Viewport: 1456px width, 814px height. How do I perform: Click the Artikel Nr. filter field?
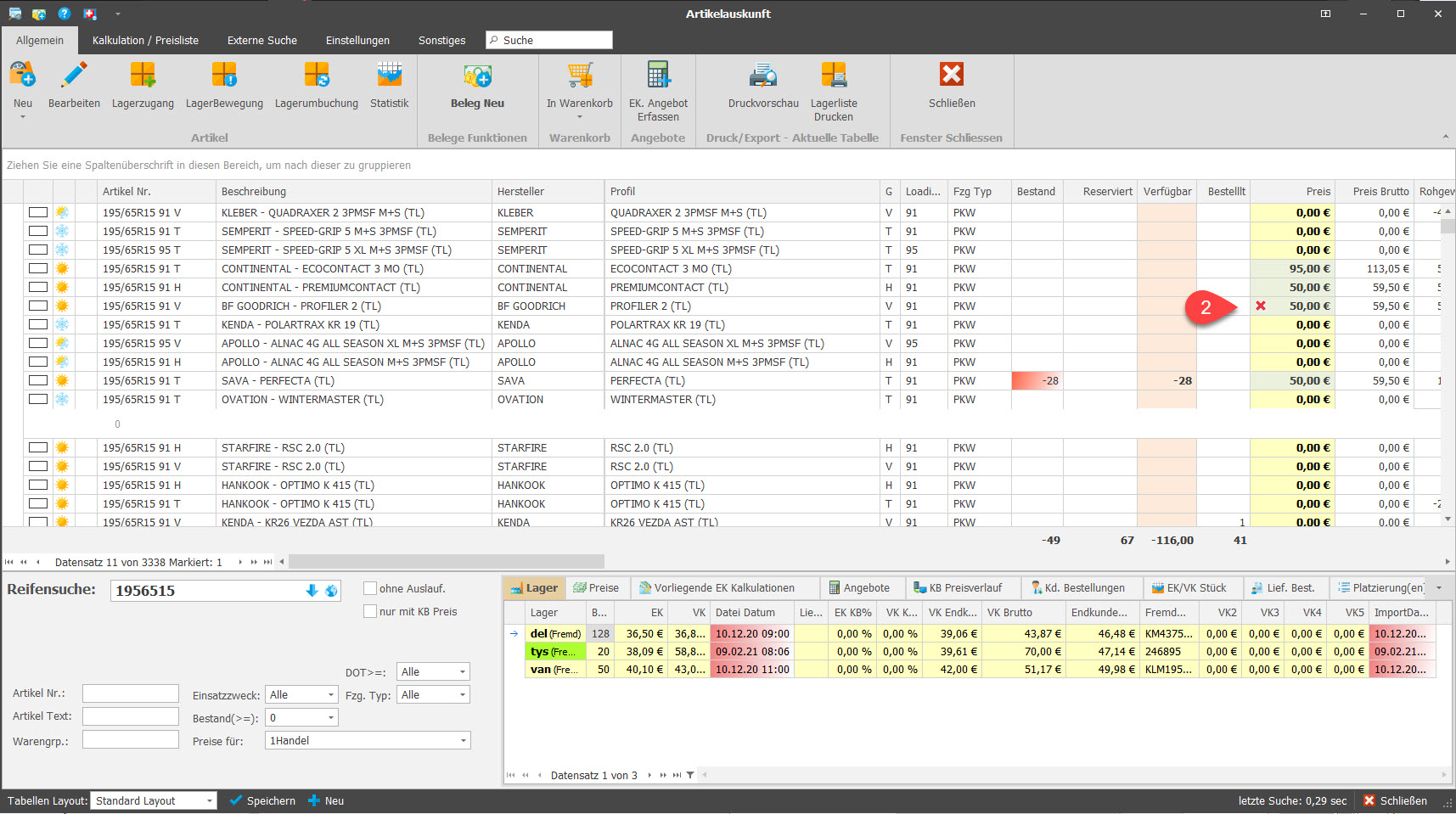[x=131, y=693]
